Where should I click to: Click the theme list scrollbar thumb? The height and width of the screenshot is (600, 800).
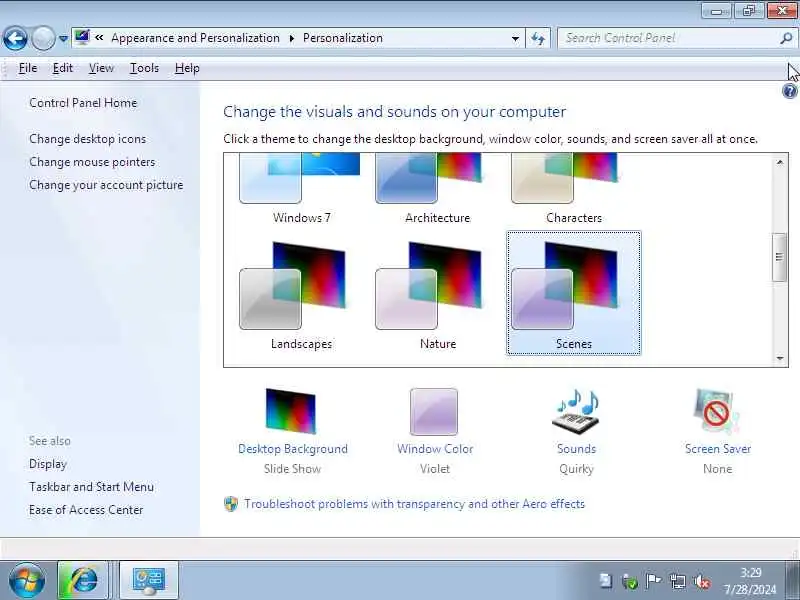click(779, 257)
